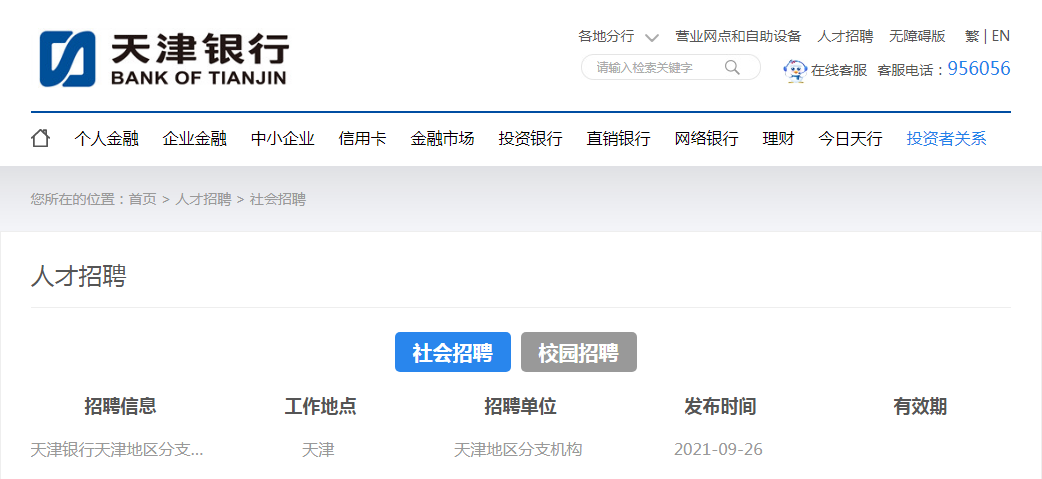The image size is (1042, 479).
Task: Click the 天津 work location cell
Action: (x=318, y=450)
